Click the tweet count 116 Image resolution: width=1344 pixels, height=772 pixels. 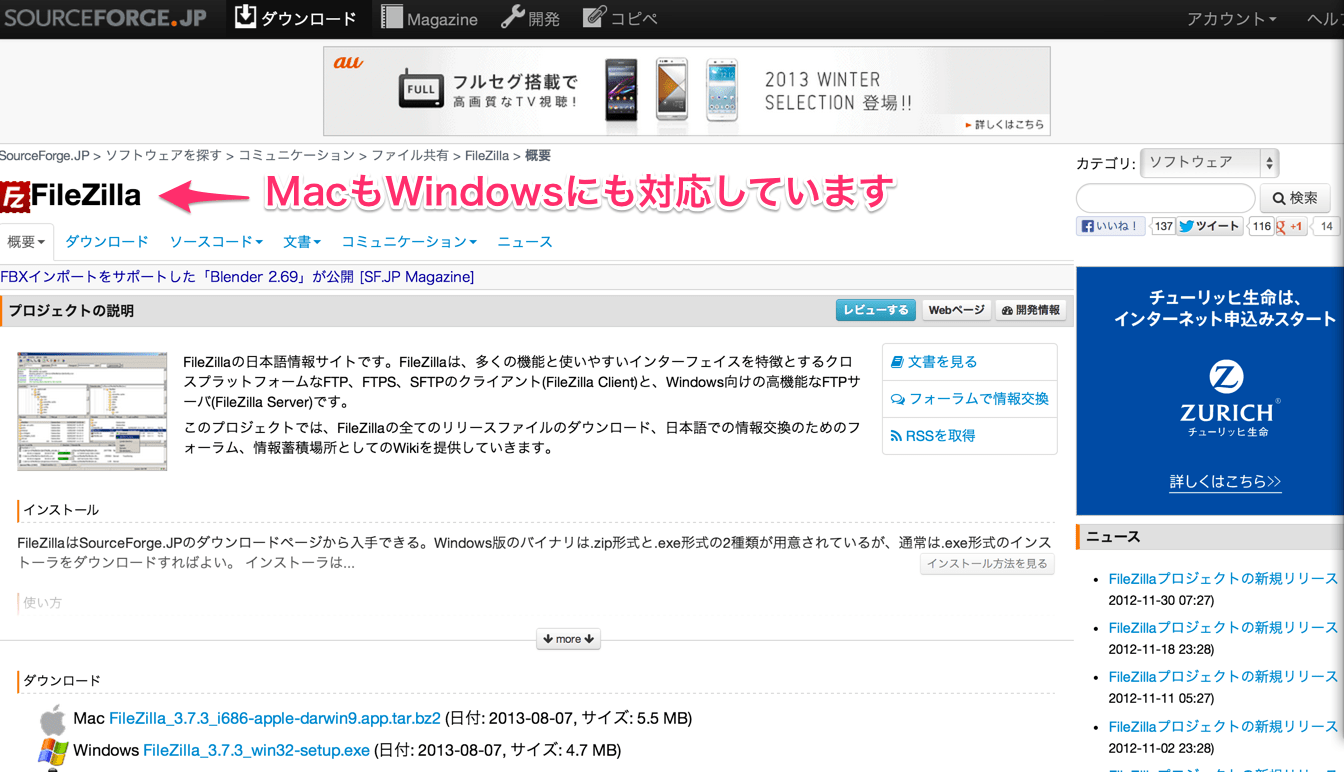[1262, 226]
